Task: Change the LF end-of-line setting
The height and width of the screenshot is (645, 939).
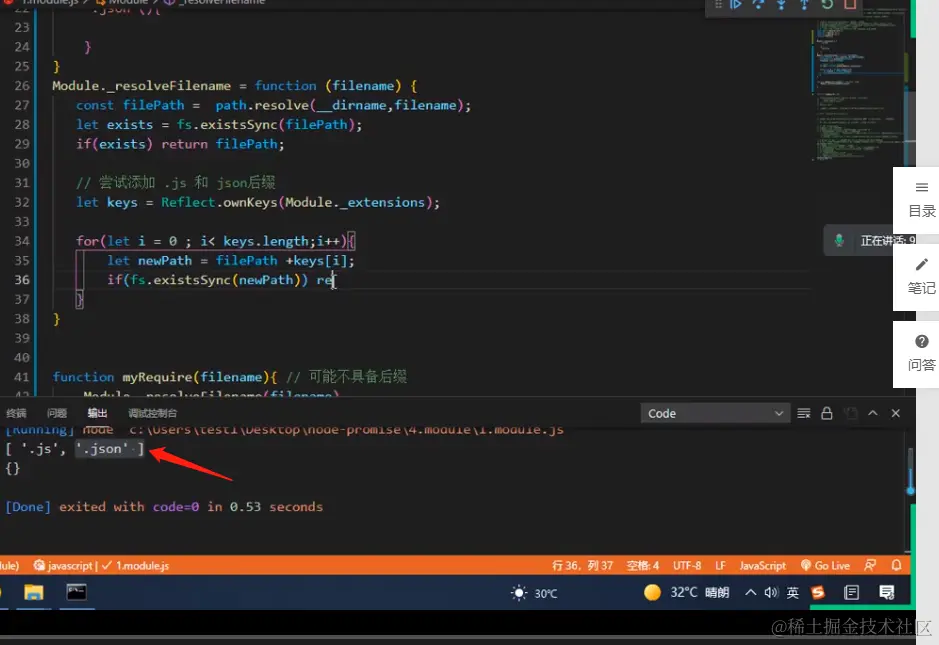Action: click(720, 565)
